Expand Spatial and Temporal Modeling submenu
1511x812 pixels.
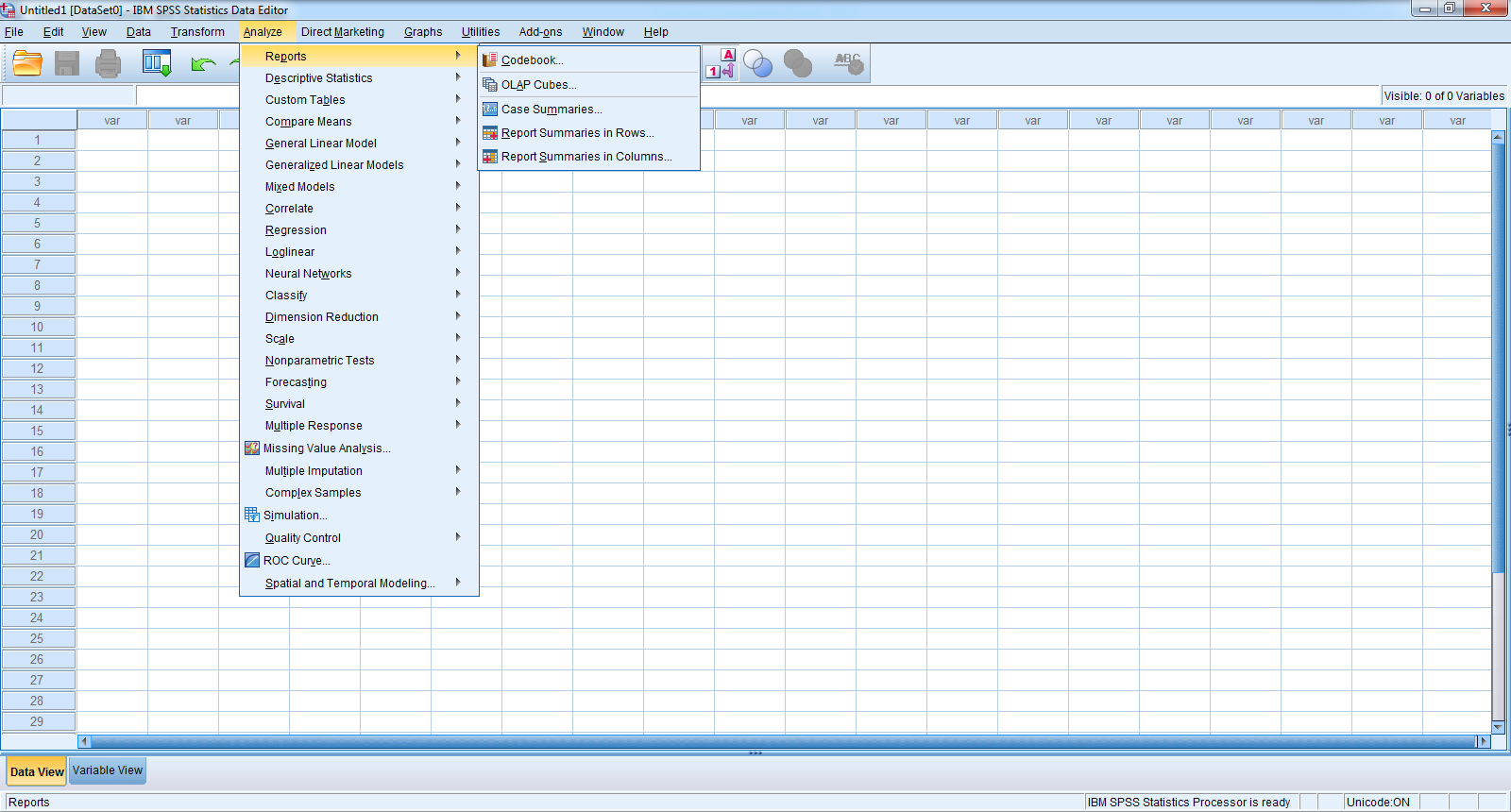359,584
